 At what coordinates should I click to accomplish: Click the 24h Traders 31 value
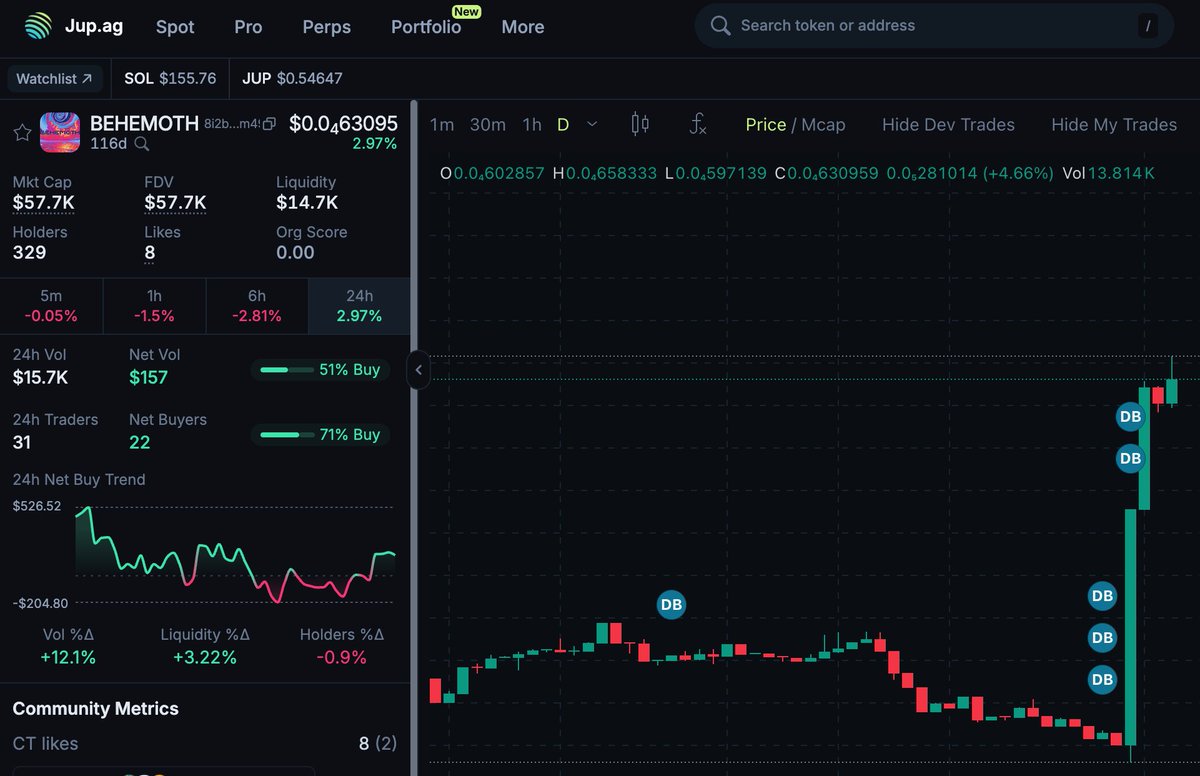(x=22, y=442)
